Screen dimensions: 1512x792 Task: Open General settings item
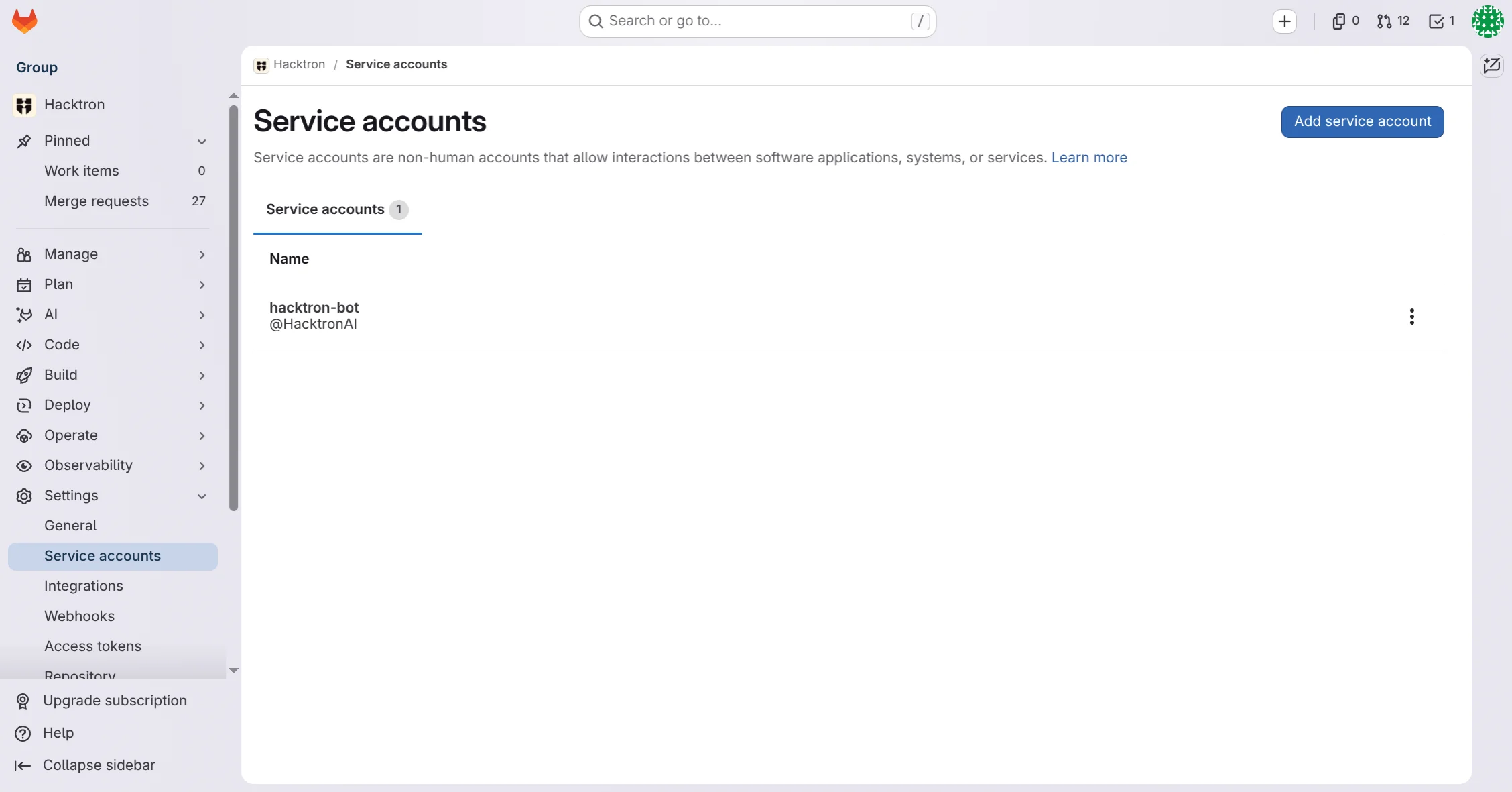tap(113, 526)
